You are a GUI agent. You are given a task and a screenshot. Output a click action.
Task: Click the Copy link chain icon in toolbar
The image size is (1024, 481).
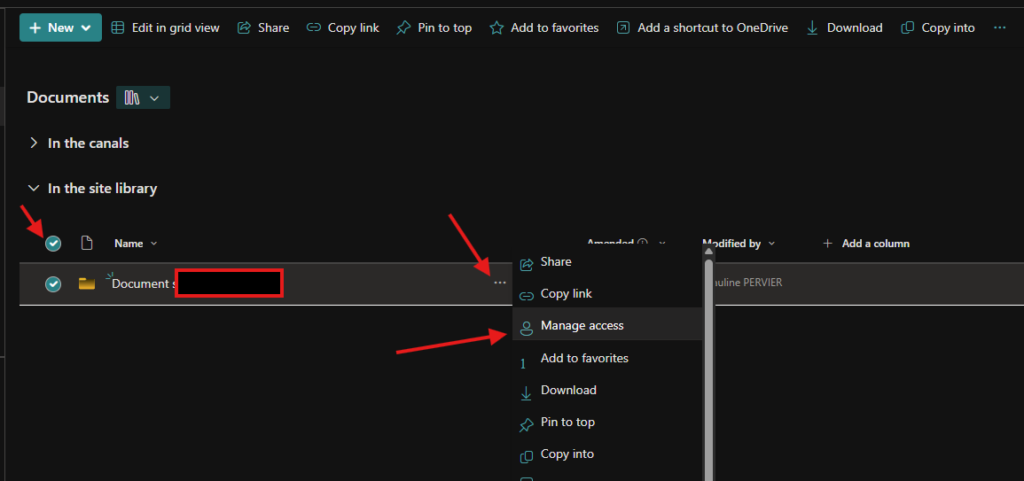click(314, 28)
